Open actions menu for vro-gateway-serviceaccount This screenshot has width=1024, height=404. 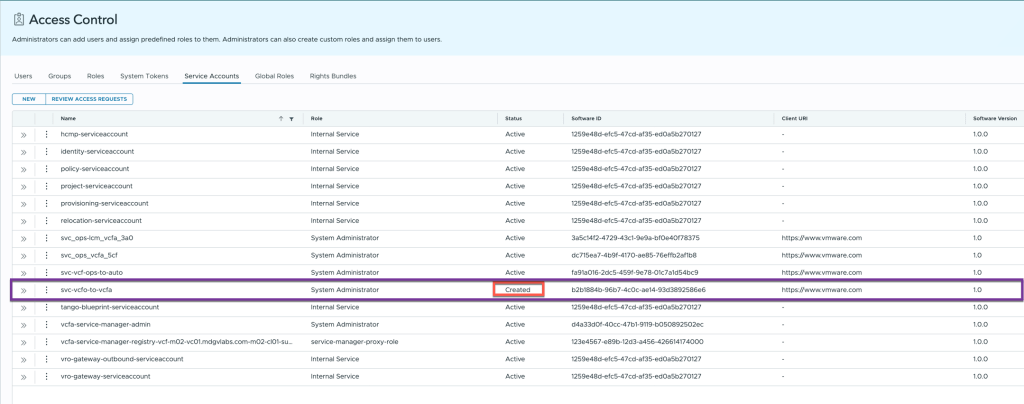pos(46,376)
